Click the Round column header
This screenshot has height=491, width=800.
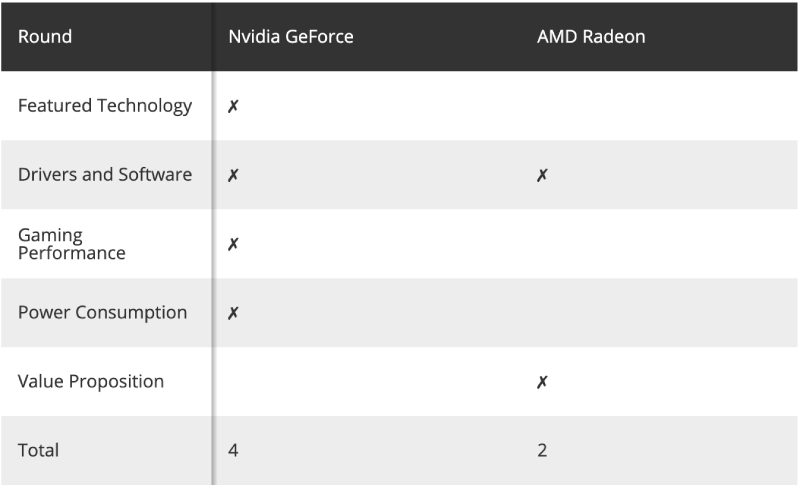point(45,37)
